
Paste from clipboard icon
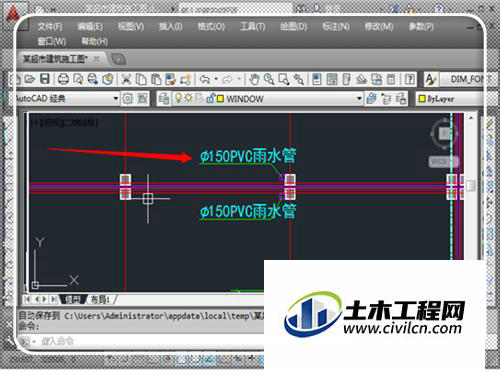[156, 79]
